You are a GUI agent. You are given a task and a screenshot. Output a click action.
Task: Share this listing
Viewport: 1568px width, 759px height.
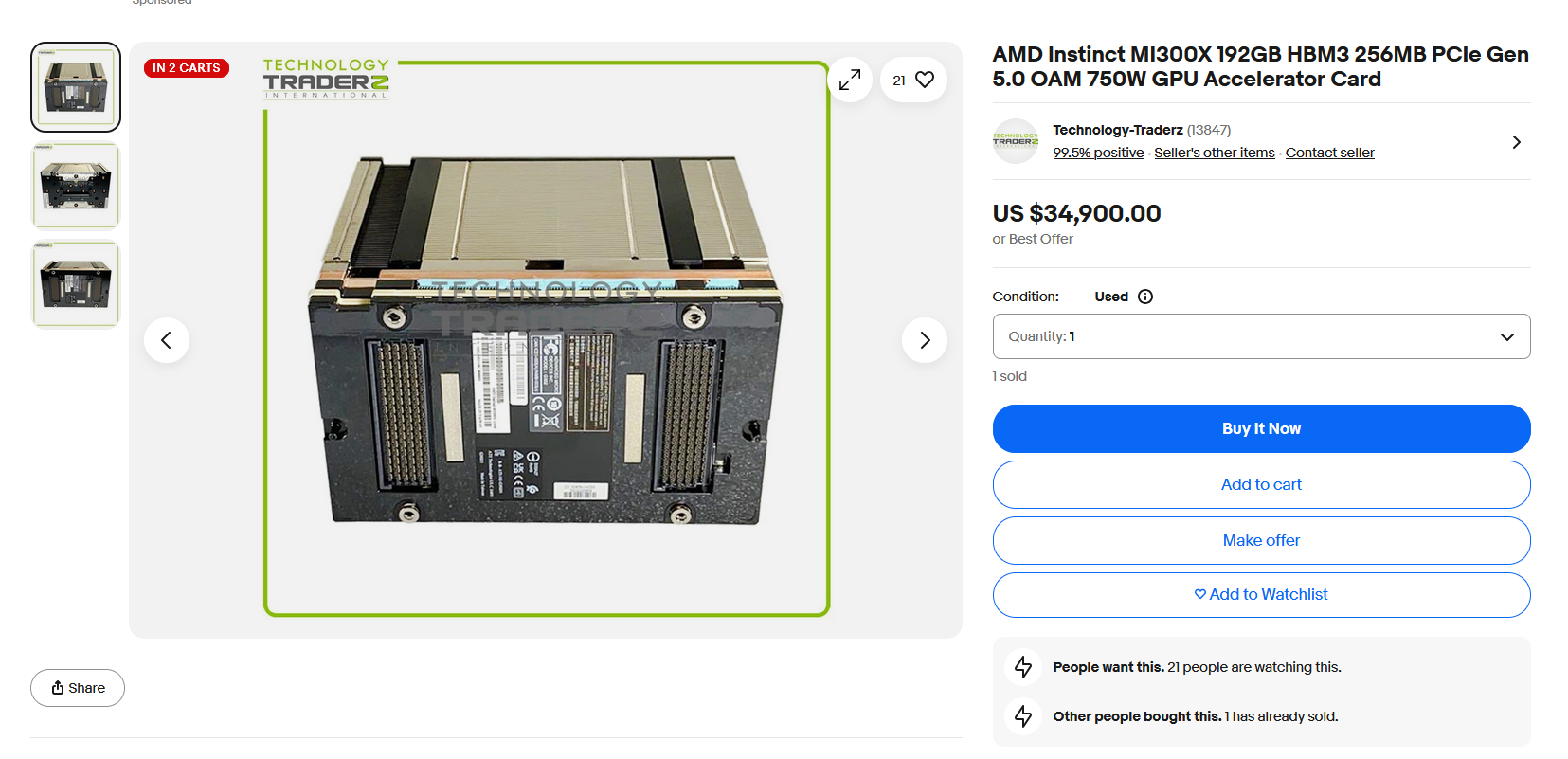[78, 688]
